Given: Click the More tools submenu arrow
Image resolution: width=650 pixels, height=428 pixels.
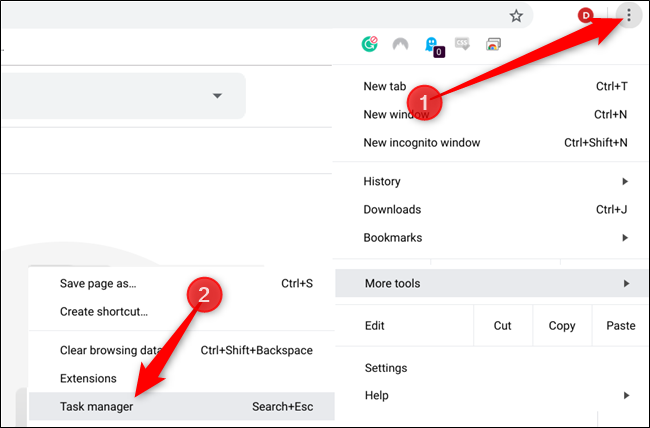Looking at the screenshot, I should 626,283.
